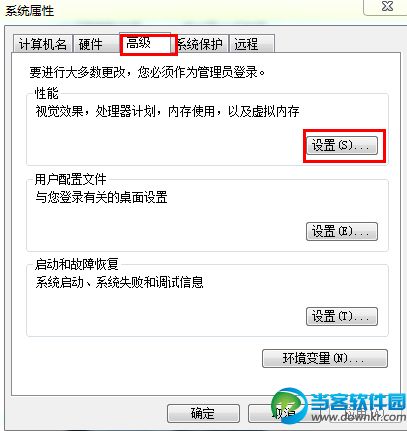Open performance 设置(S) button
Image resolution: width=407 pixels, height=431 pixels.
(x=342, y=145)
